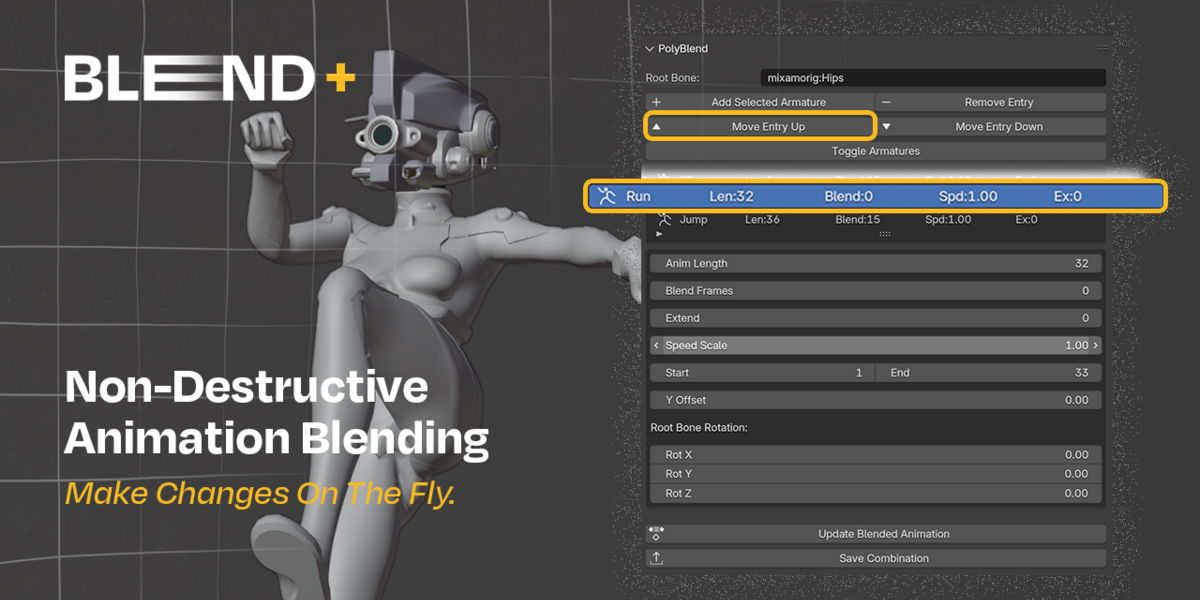
Task: Collapse the PolyBlend panel chevron
Action: point(649,49)
